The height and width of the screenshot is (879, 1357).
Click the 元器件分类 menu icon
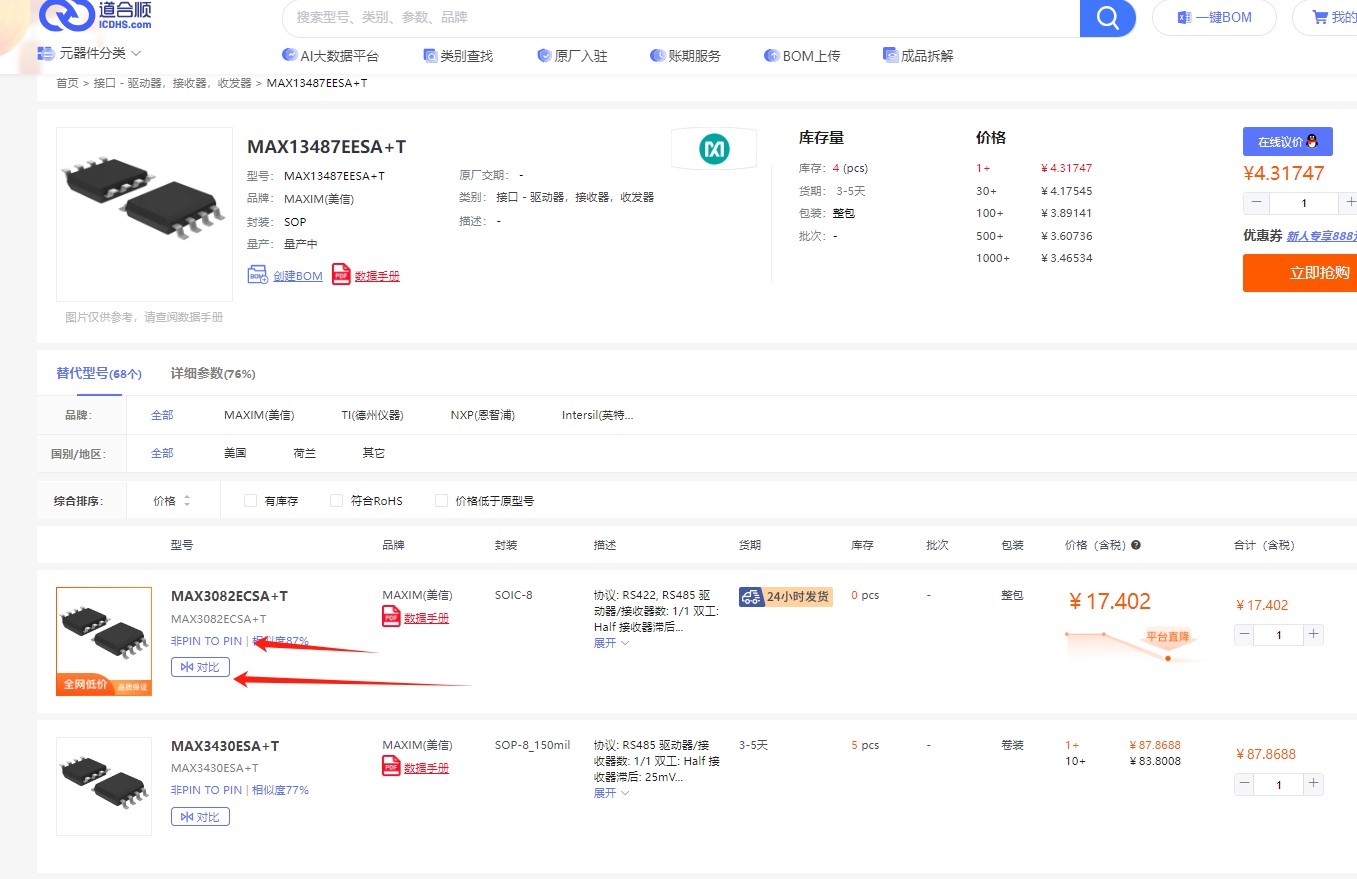pyautogui.click(x=45, y=52)
